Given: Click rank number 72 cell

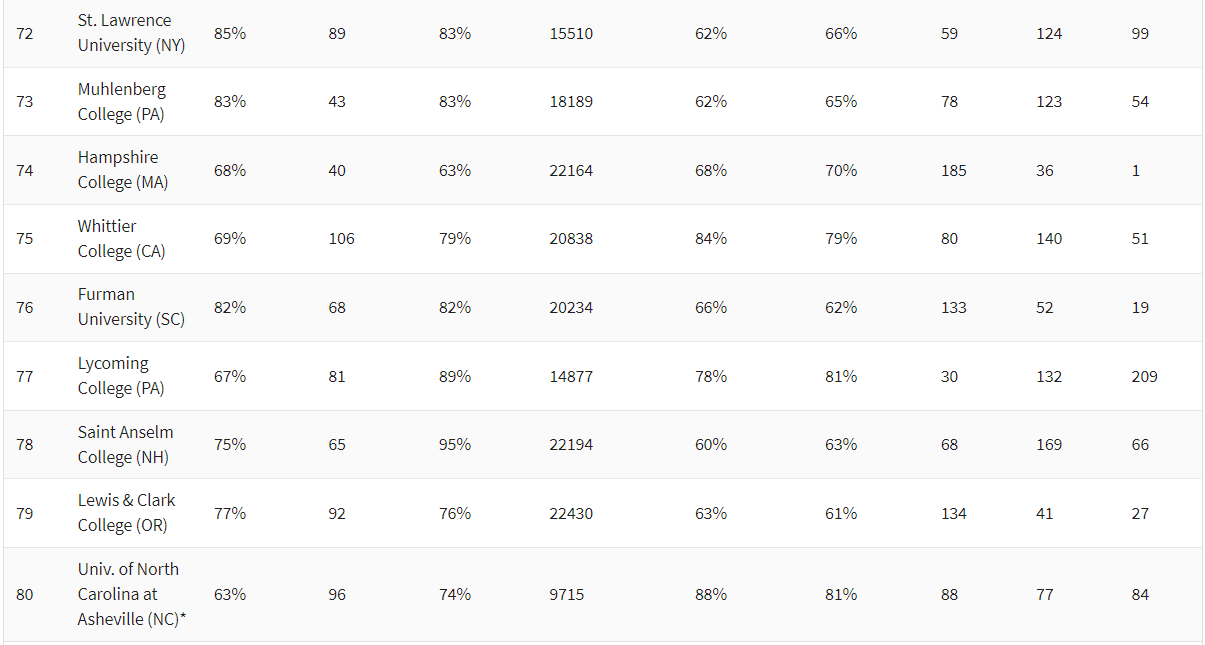Looking at the screenshot, I should 25,34.
